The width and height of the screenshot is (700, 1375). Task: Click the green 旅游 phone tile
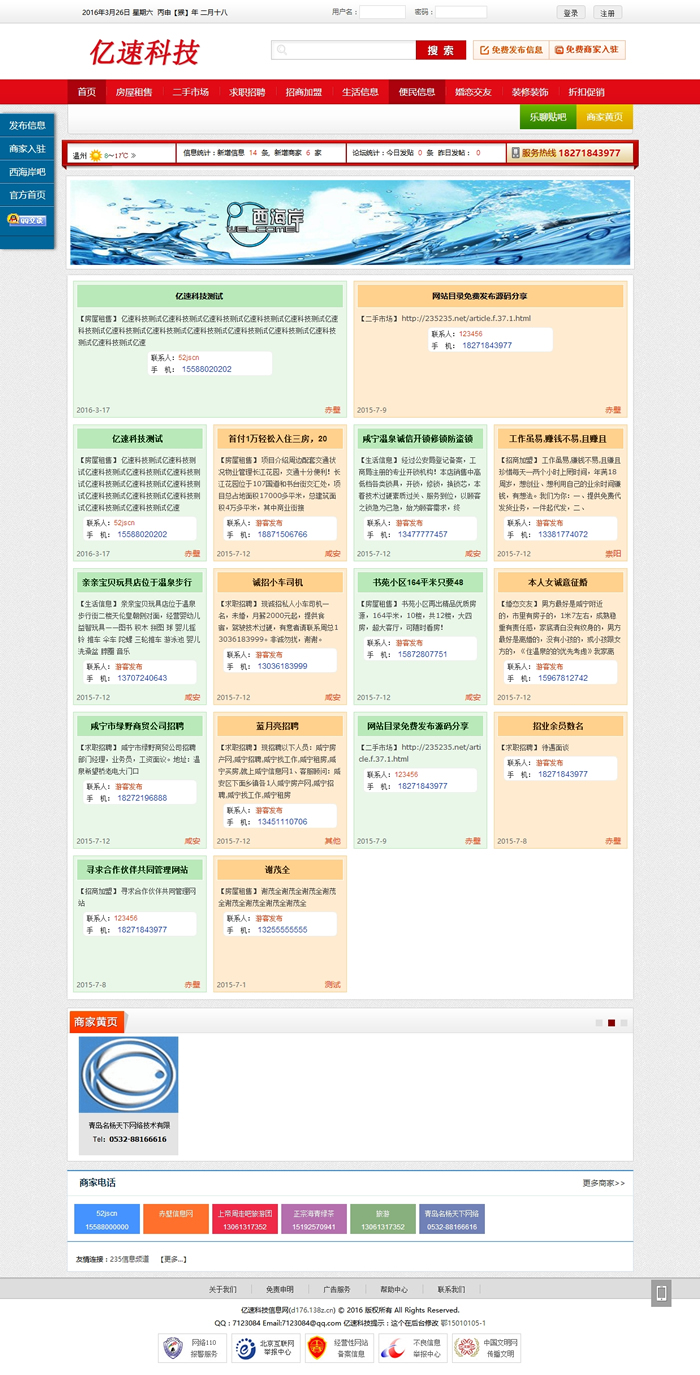[383, 1219]
